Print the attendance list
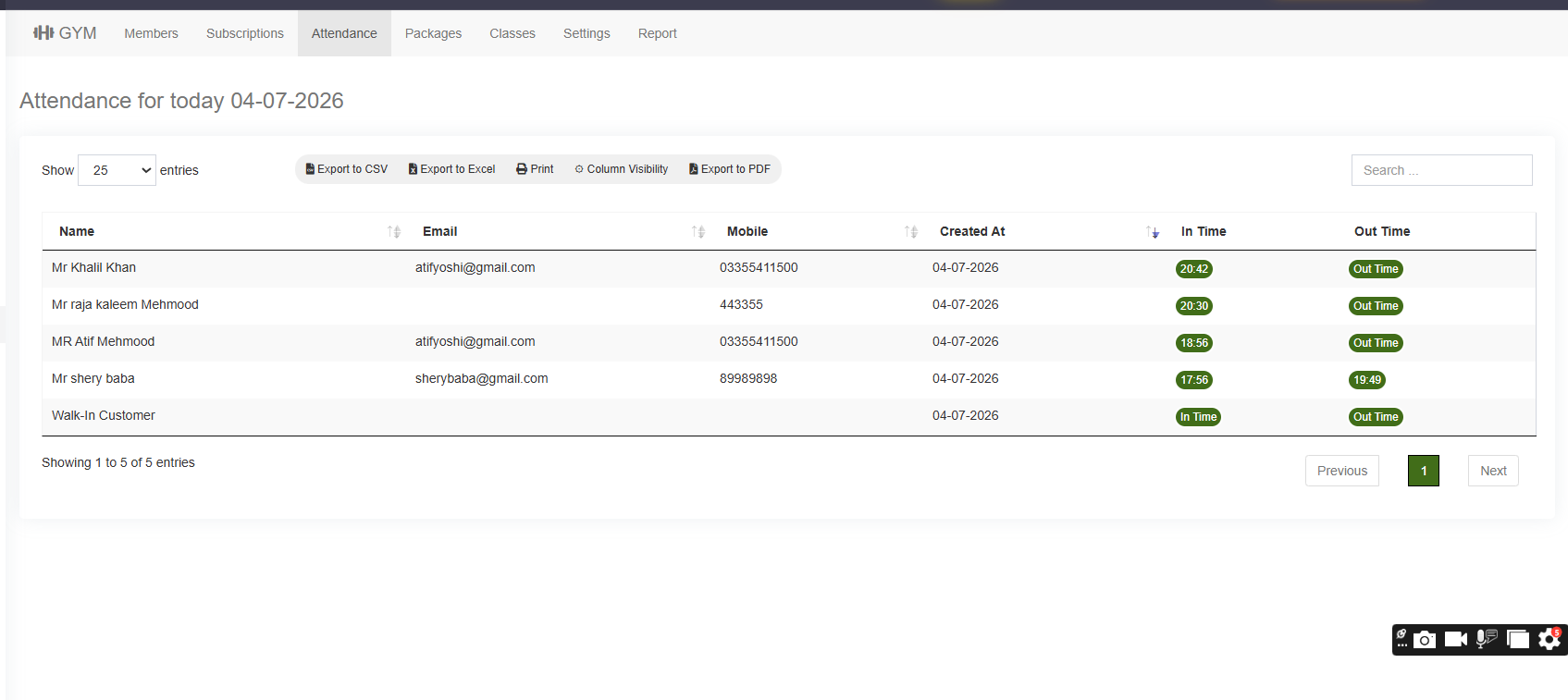The width and height of the screenshot is (1568, 700). pos(535,169)
